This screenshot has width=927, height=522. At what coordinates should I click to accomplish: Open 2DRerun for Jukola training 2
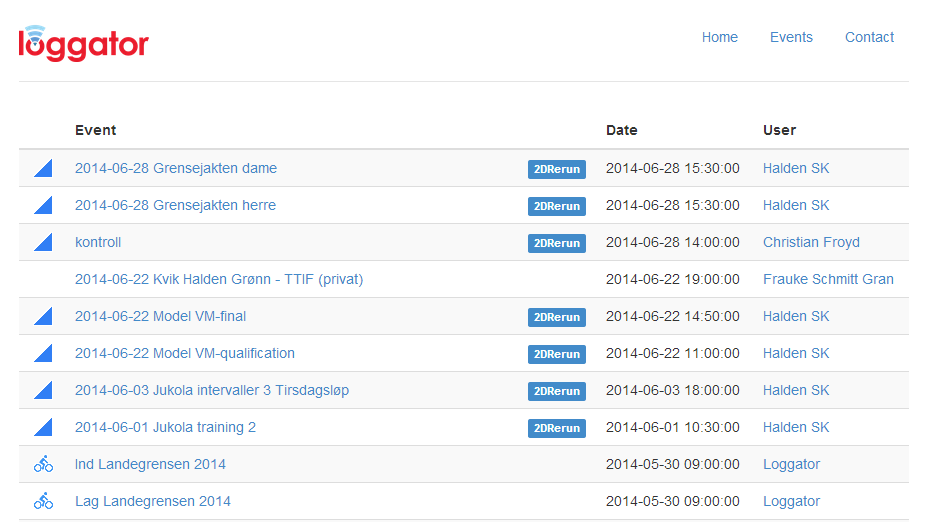point(557,428)
